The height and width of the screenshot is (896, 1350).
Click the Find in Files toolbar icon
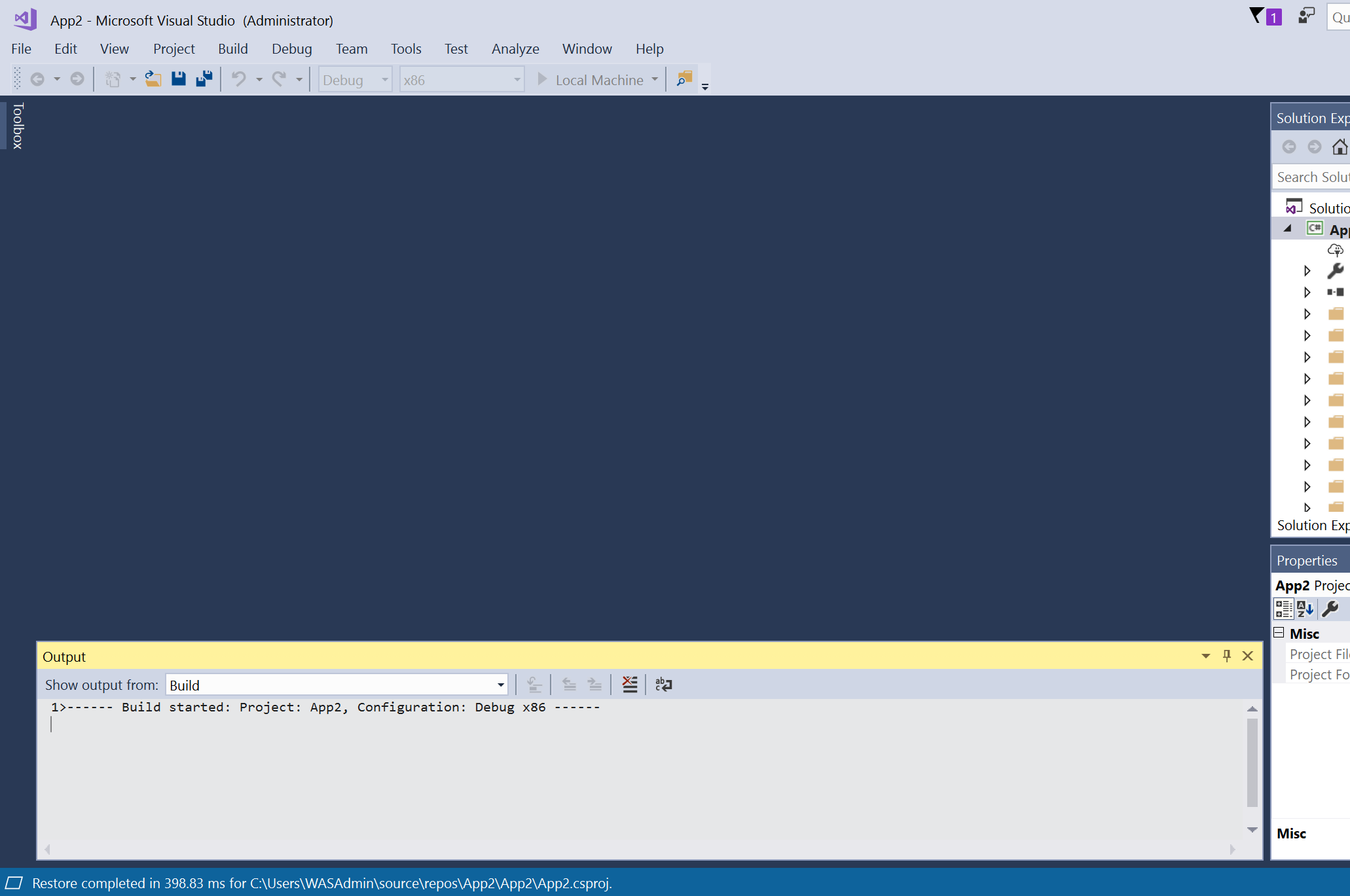coord(684,79)
